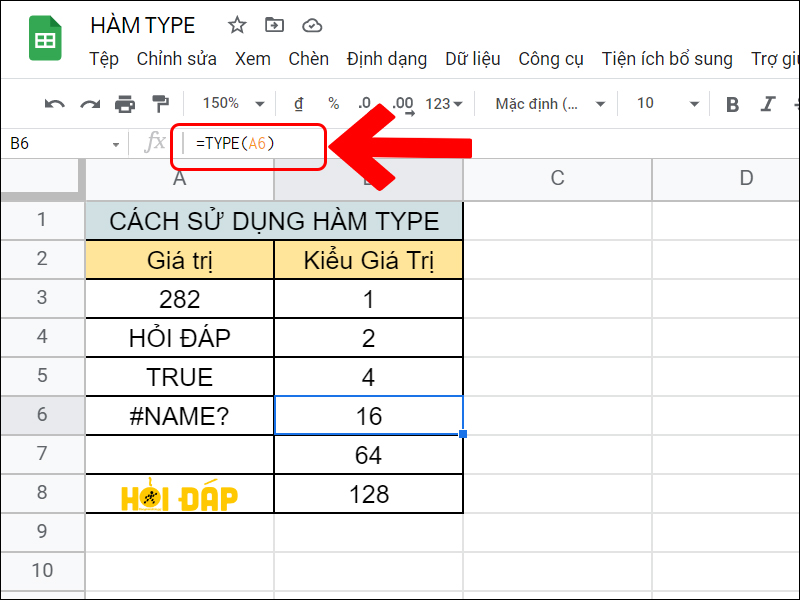Select row 6 header

point(42,414)
